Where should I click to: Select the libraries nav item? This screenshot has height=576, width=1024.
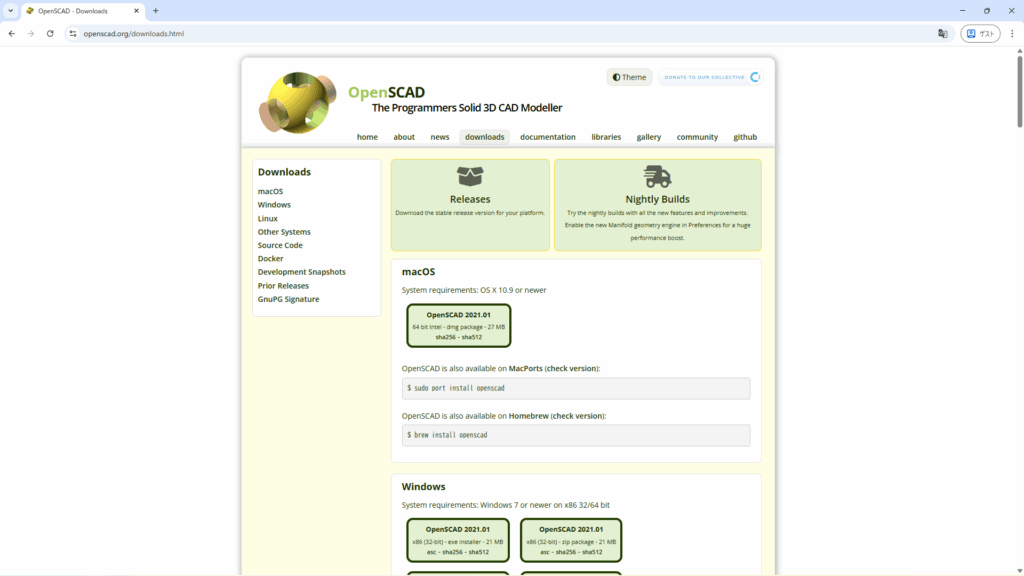coord(606,137)
